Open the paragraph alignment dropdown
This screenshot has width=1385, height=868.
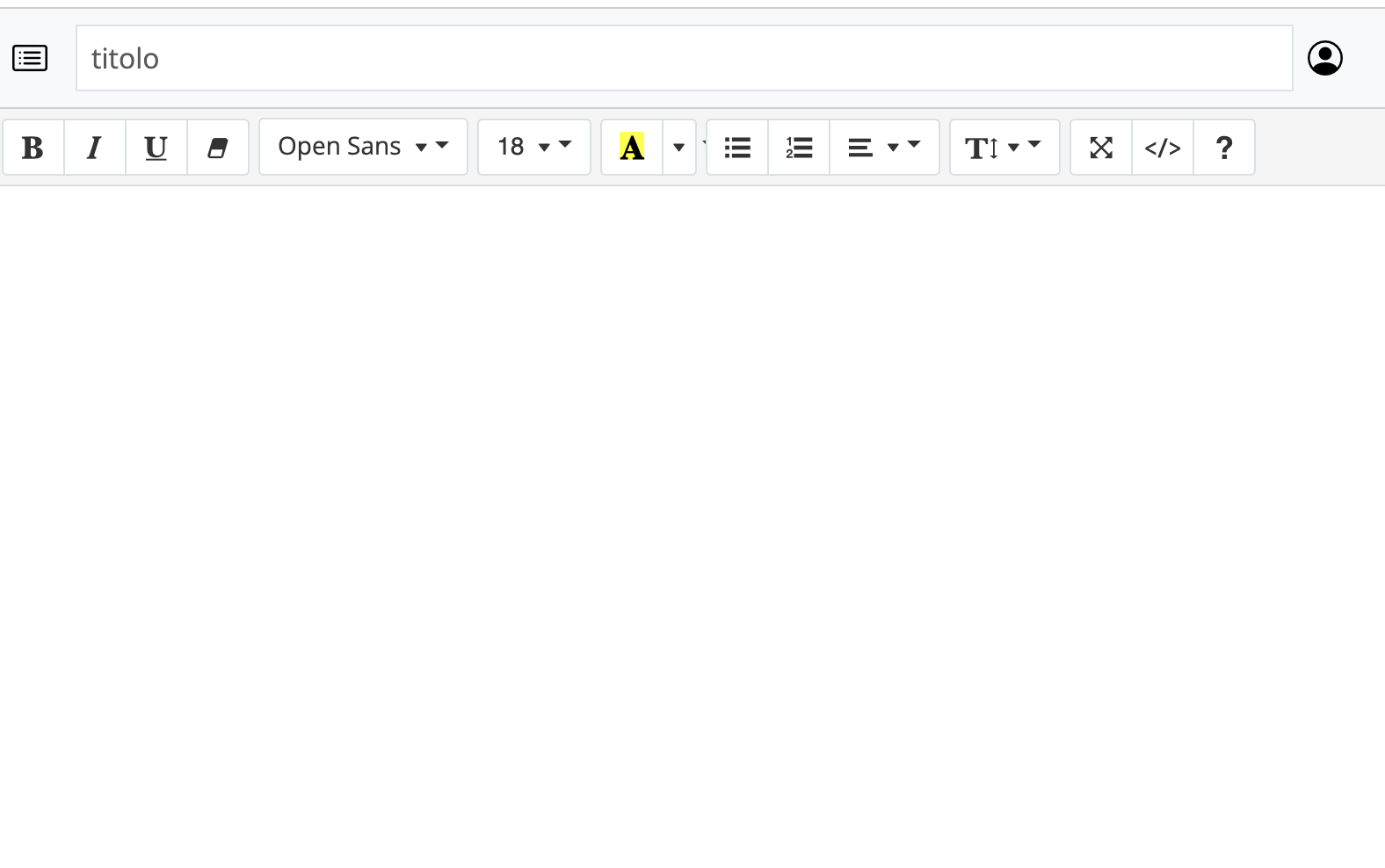(x=884, y=148)
